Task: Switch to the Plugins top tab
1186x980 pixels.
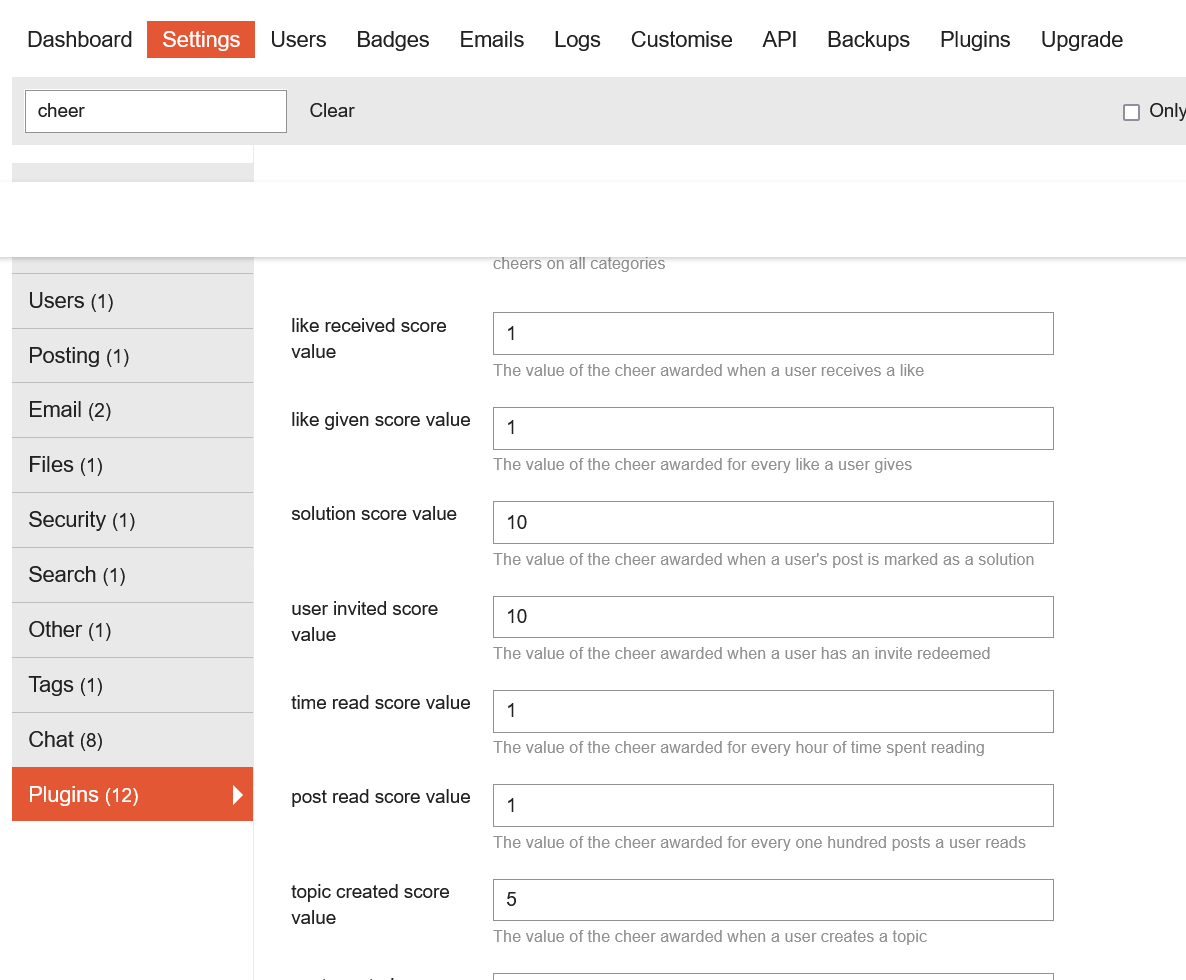Action: point(975,39)
